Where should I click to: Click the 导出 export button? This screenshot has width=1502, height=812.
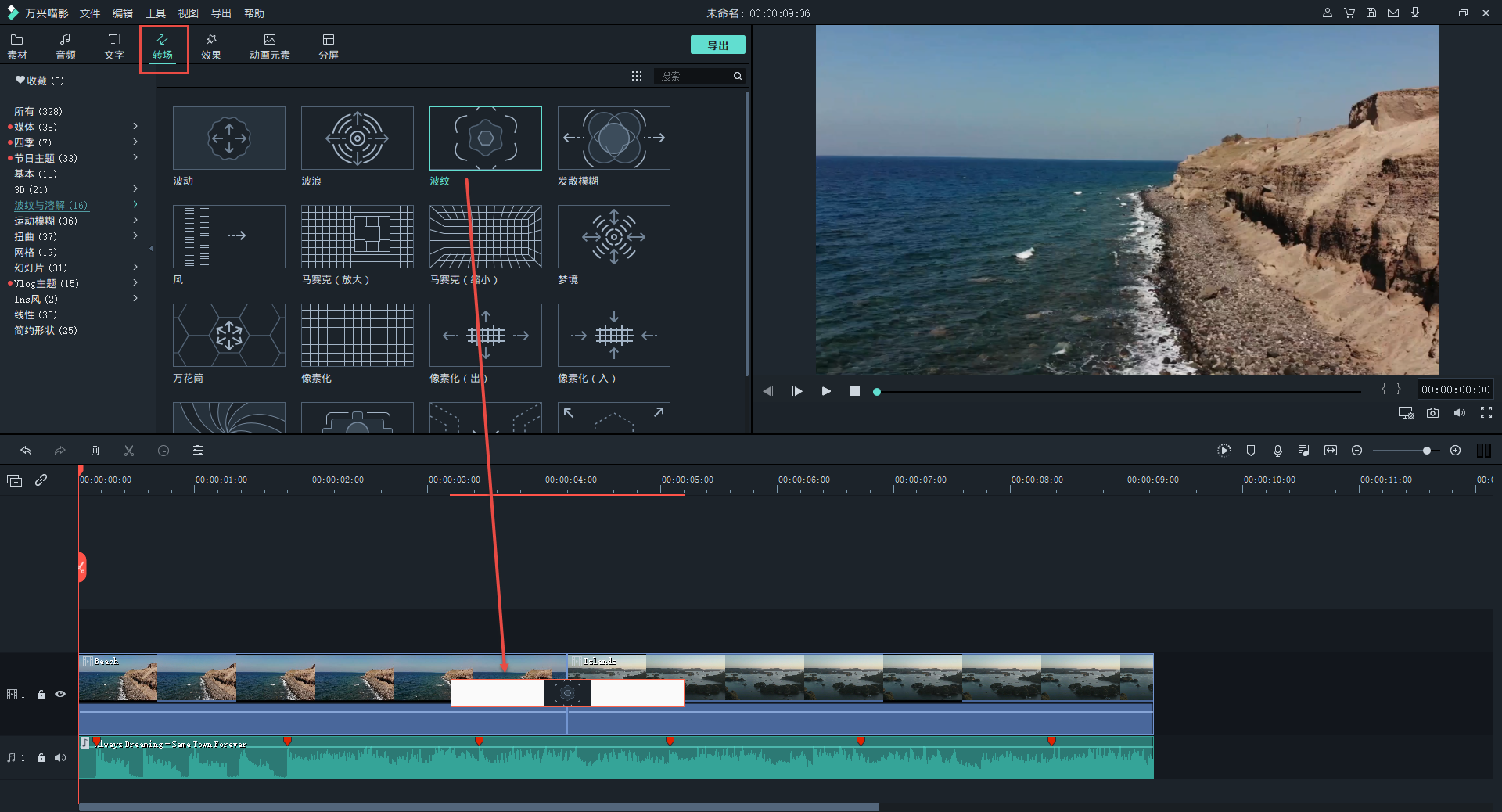click(x=718, y=45)
